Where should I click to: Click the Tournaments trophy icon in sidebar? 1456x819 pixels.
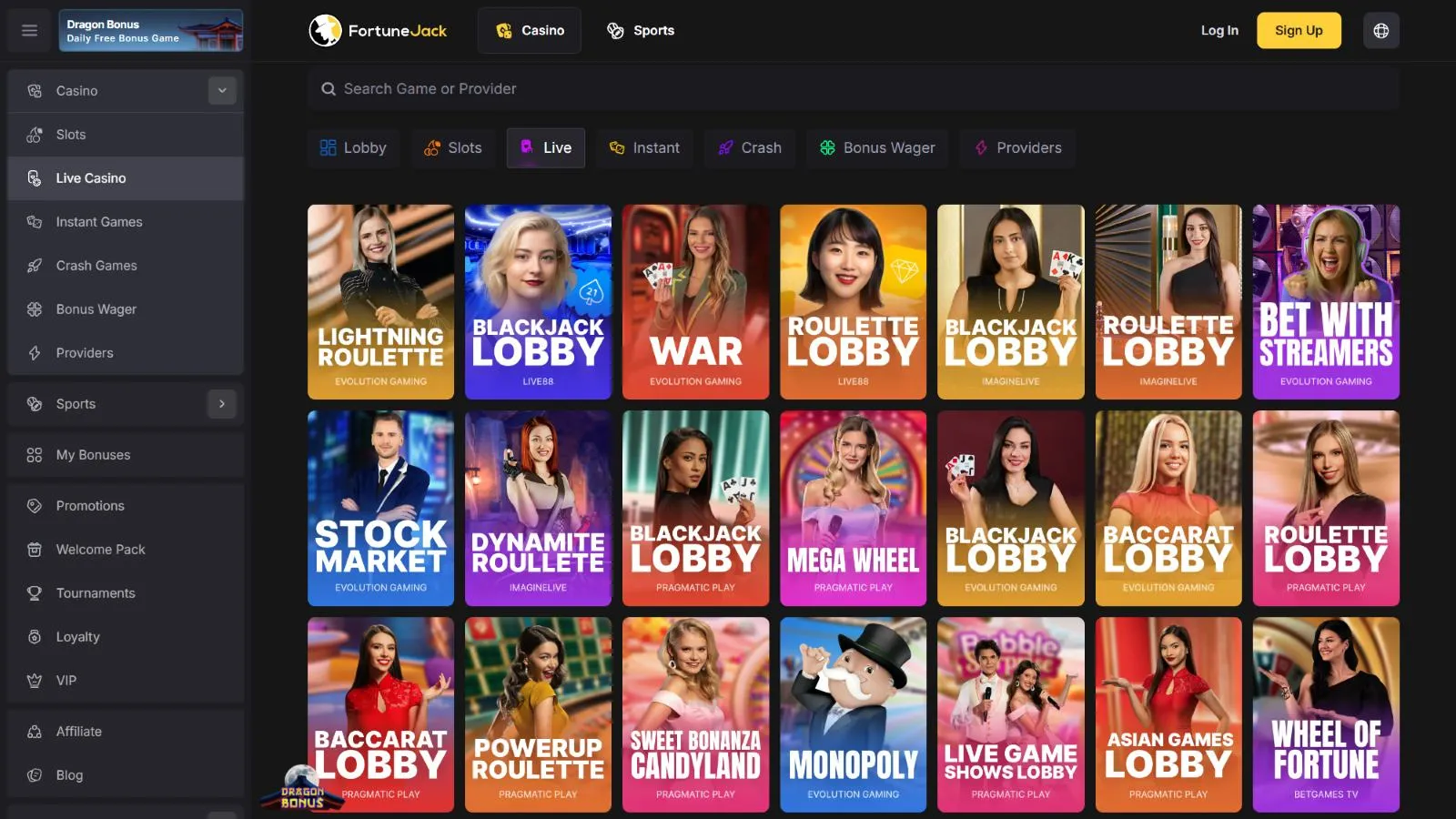35,593
